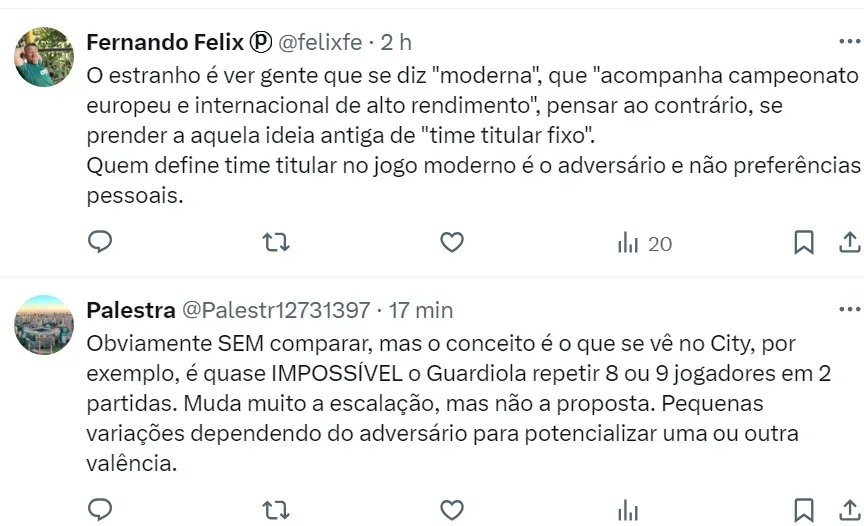Bookmark Fernando Felix's tweet
This screenshot has height=526, width=864.
[804, 242]
